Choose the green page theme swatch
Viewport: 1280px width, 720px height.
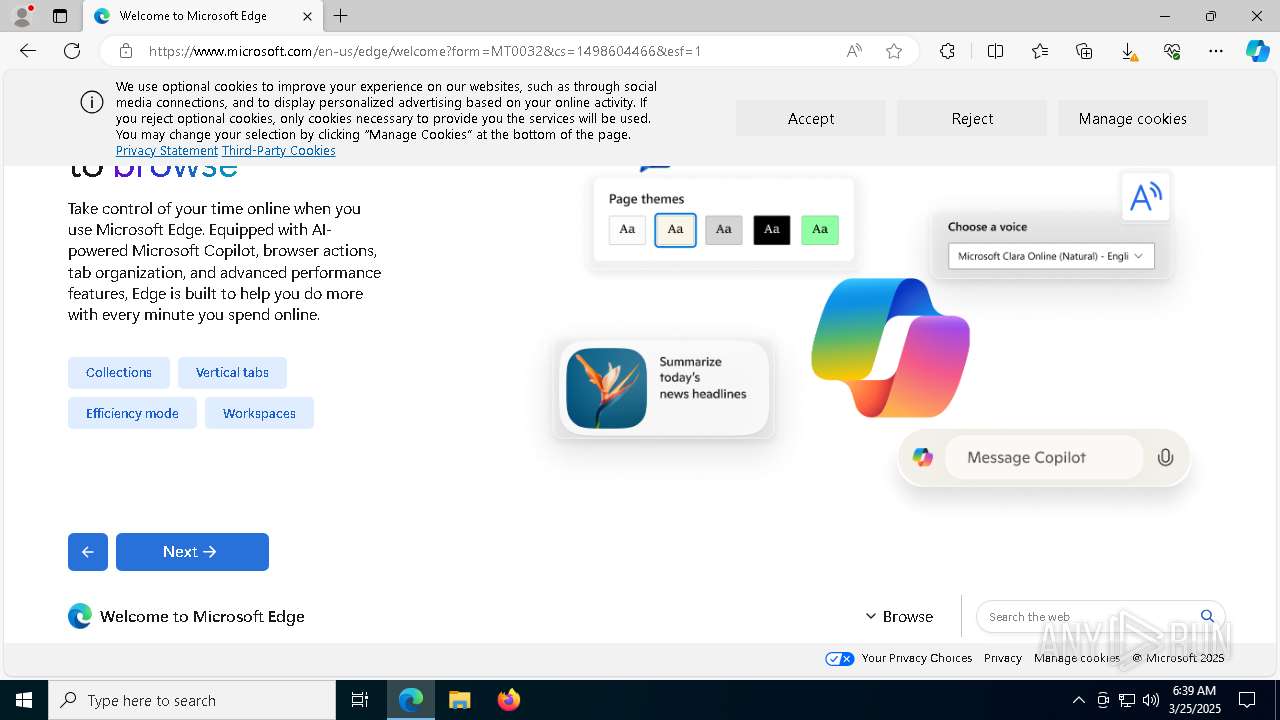click(x=820, y=230)
